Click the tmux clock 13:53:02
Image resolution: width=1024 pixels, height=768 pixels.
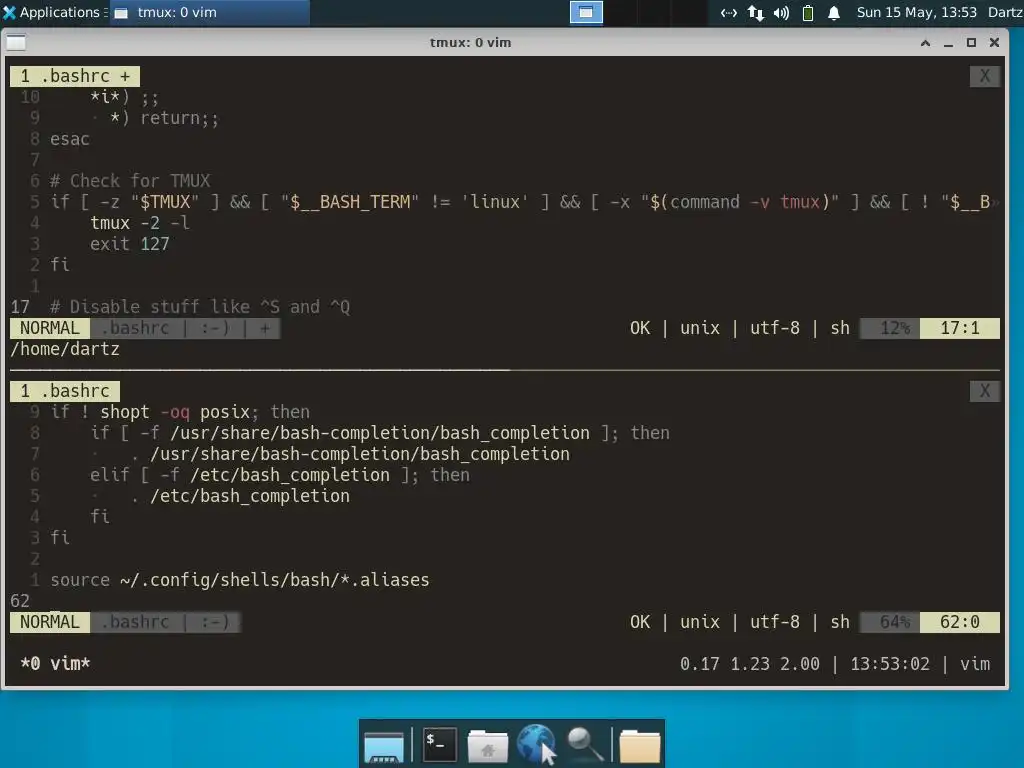click(889, 664)
